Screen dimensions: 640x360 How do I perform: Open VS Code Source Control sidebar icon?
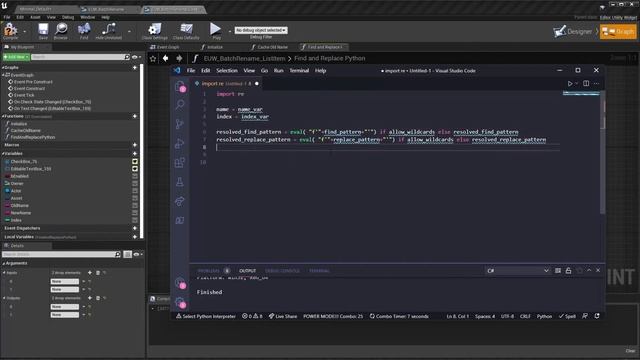180,124
